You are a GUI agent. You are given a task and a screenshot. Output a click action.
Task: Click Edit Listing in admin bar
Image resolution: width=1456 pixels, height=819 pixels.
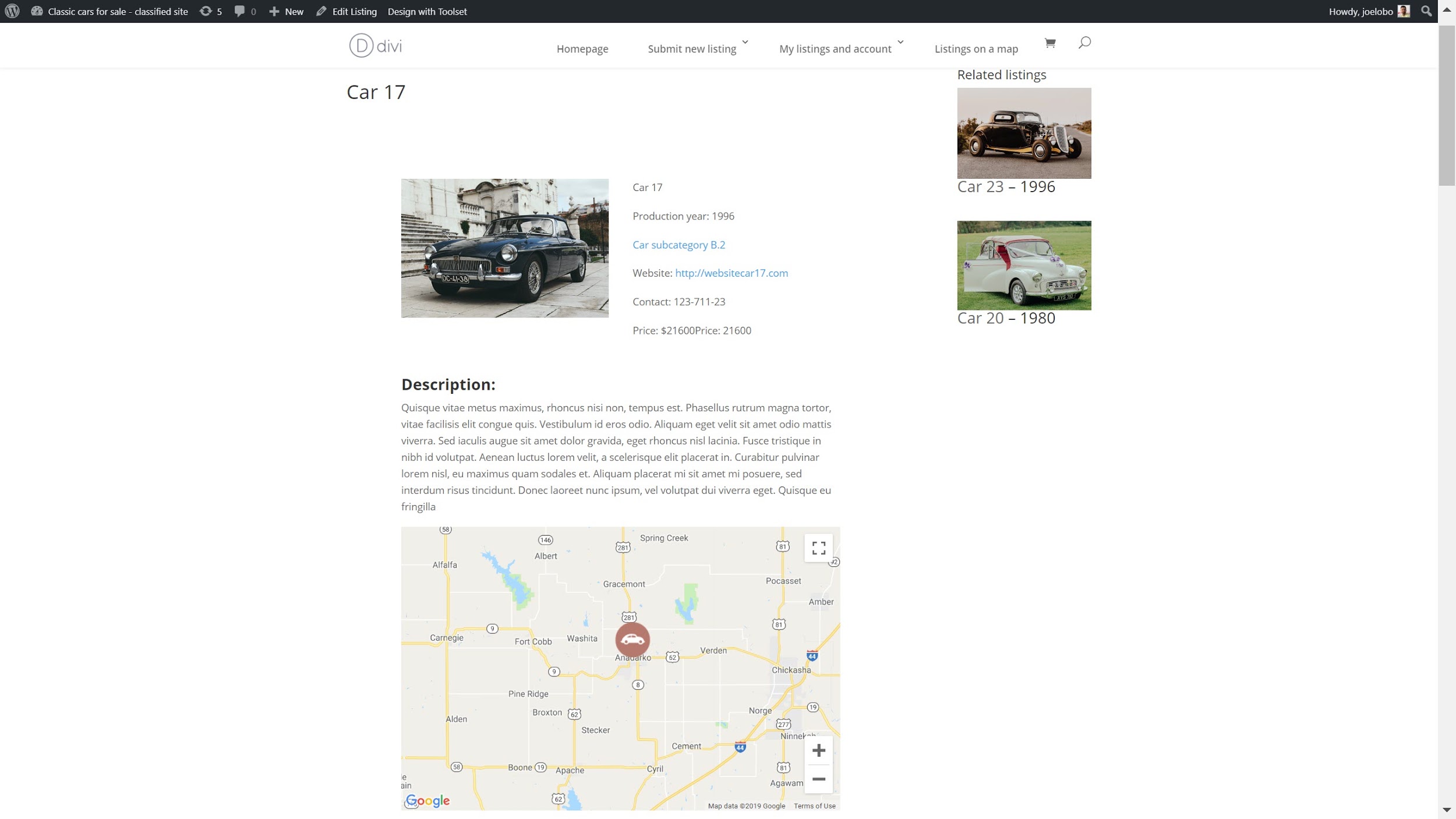[347, 11]
